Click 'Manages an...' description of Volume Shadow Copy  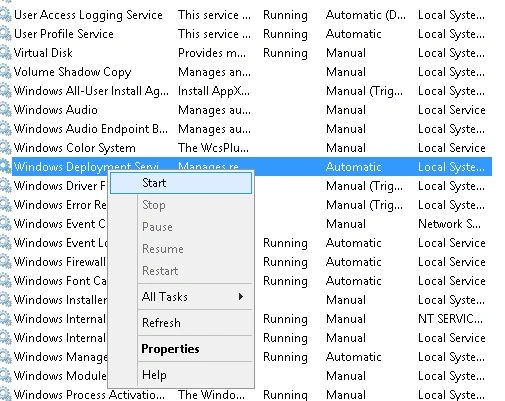coord(214,72)
